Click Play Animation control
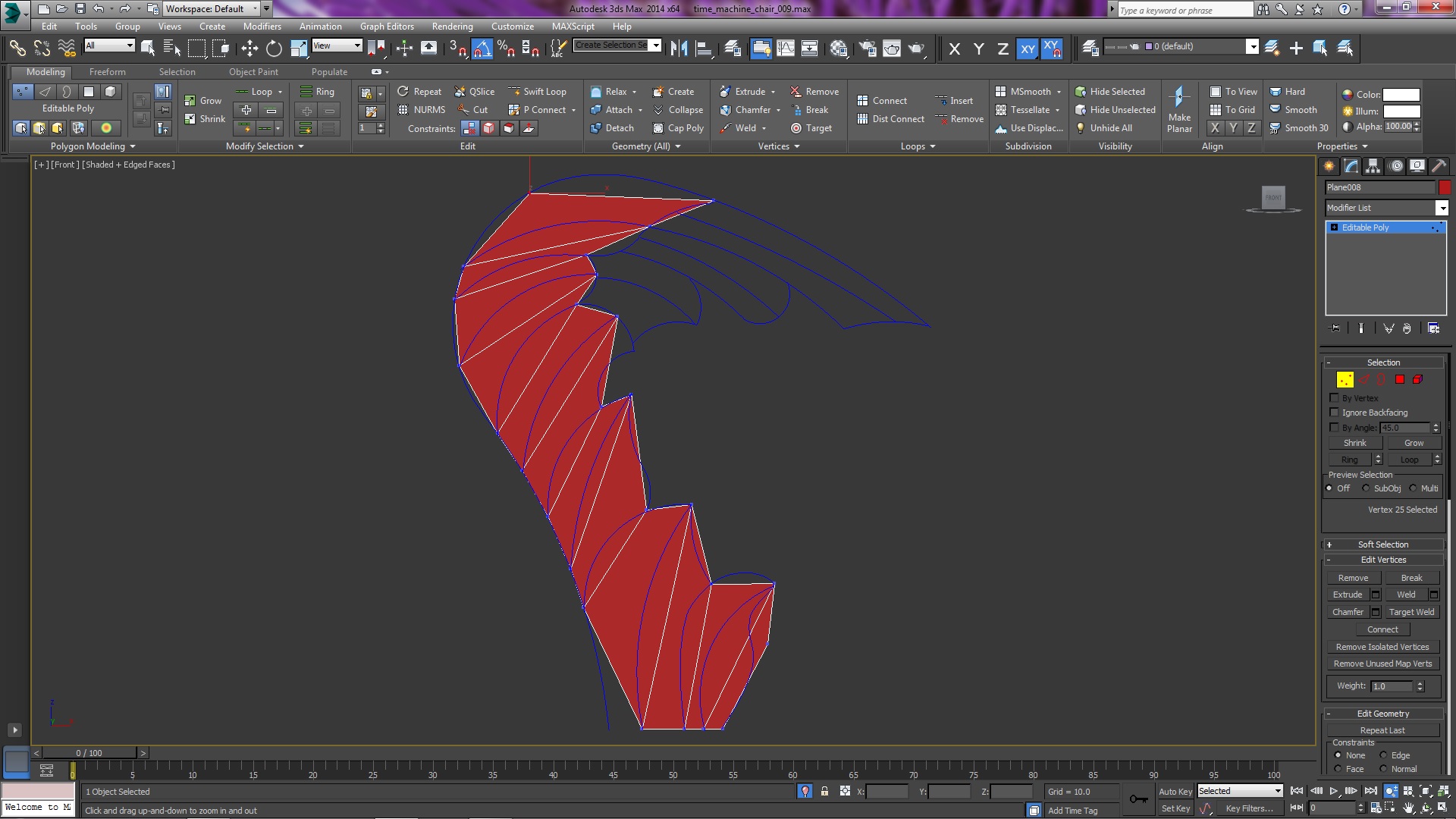The width and height of the screenshot is (1456, 819). coord(1334,791)
